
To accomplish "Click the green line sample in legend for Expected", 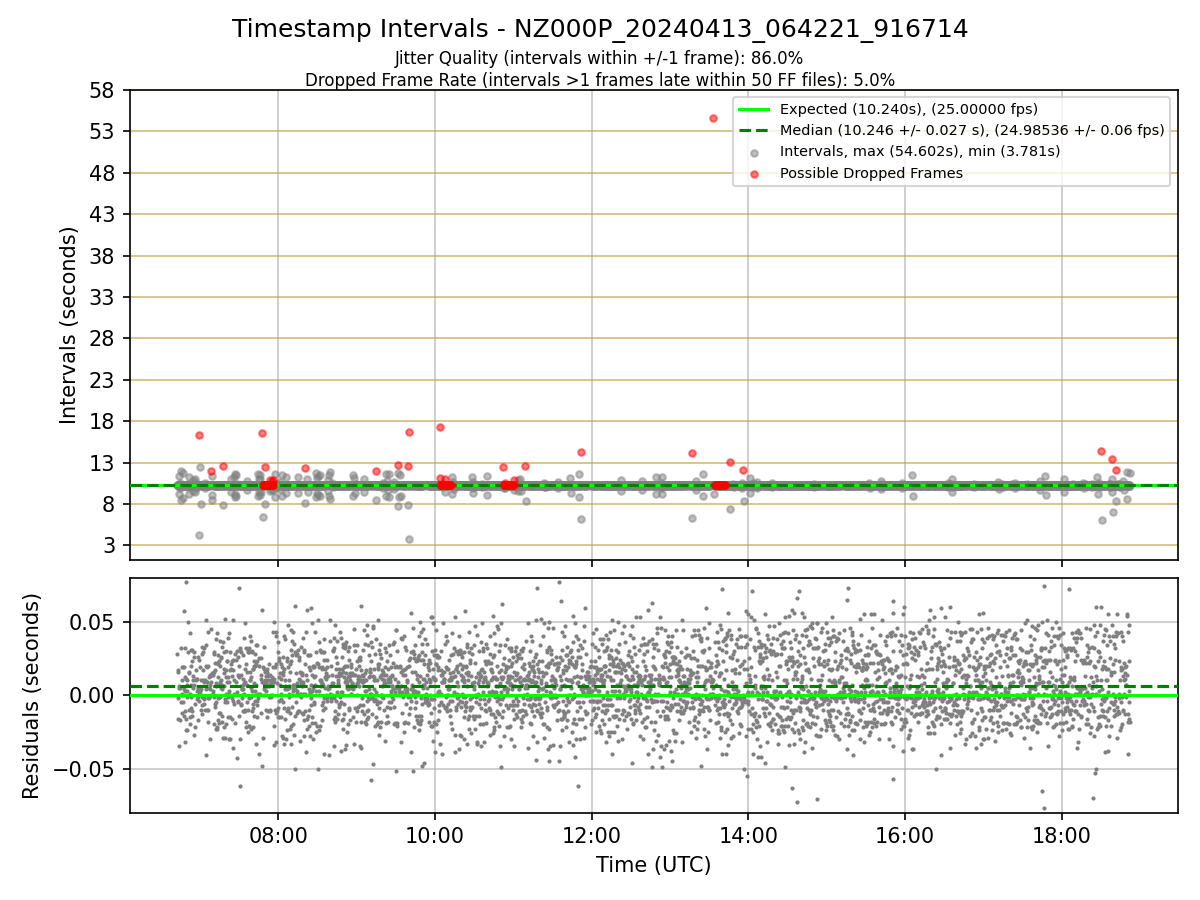I will click(755, 110).
